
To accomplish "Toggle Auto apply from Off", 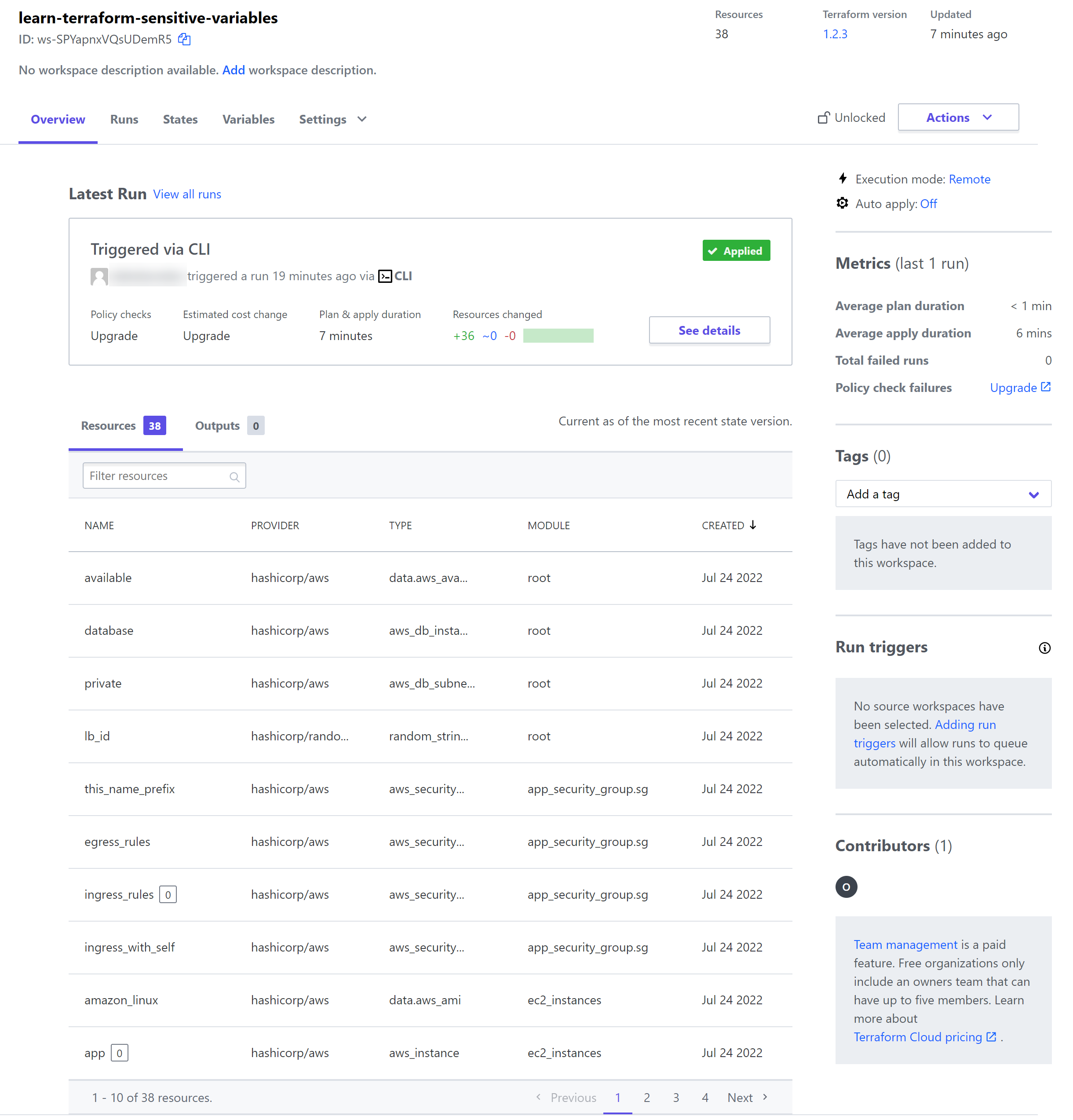I will (928, 203).
